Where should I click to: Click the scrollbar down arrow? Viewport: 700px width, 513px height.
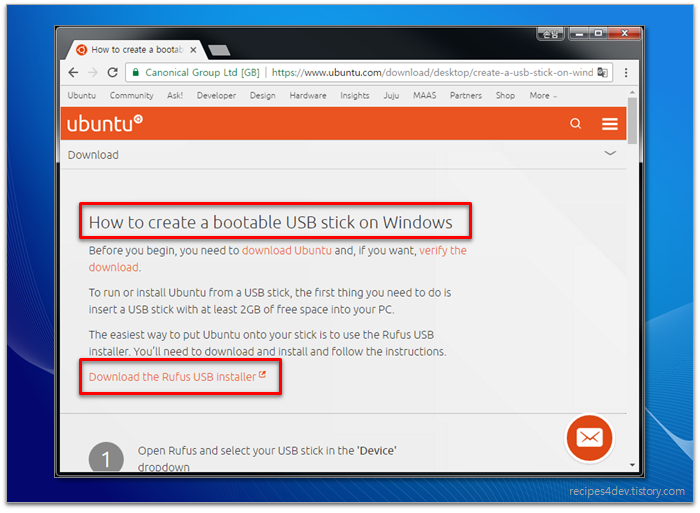pyautogui.click(x=632, y=465)
